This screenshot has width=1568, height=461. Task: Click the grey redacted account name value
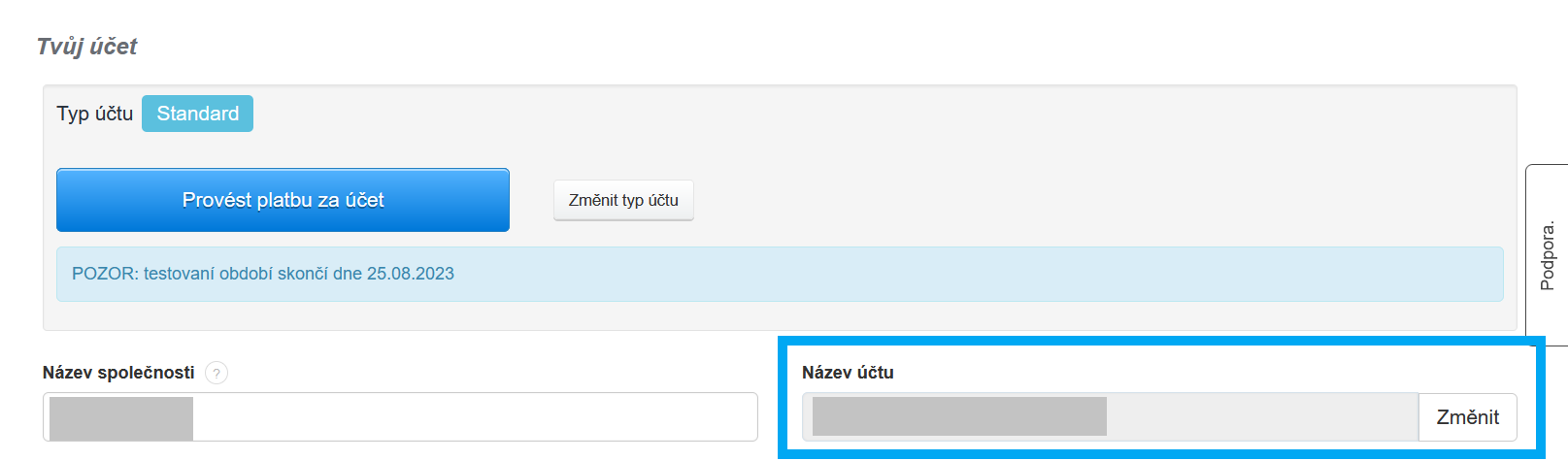959,416
